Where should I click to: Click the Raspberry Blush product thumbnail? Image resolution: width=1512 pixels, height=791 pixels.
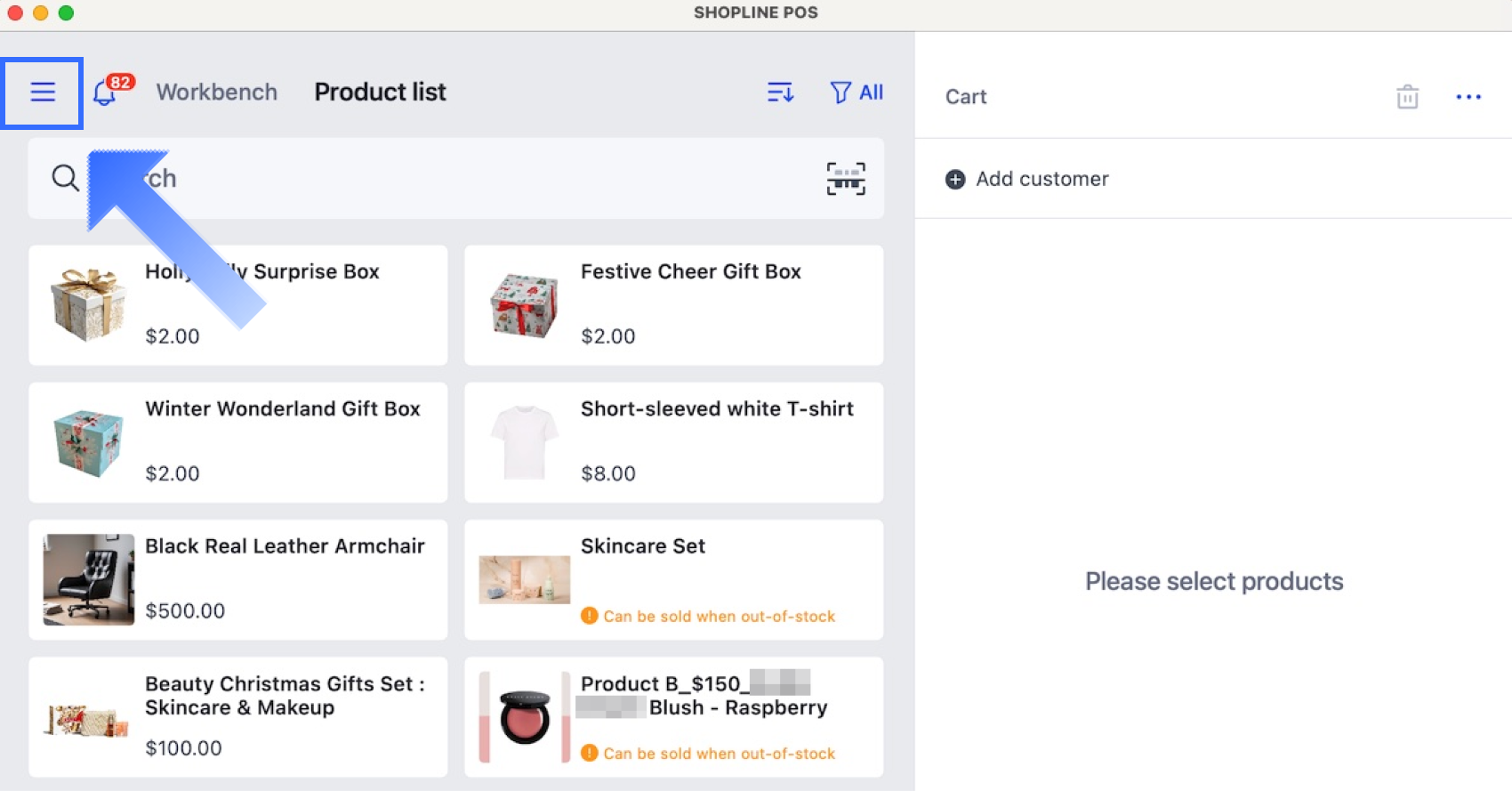(525, 716)
